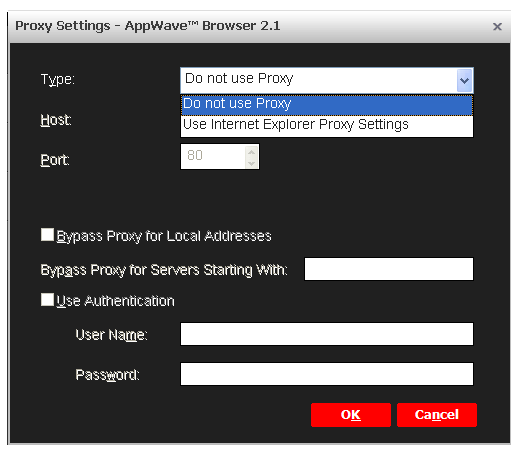Click the 'Type:' label
Screen dimensions: 520x453
tap(58, 80)
